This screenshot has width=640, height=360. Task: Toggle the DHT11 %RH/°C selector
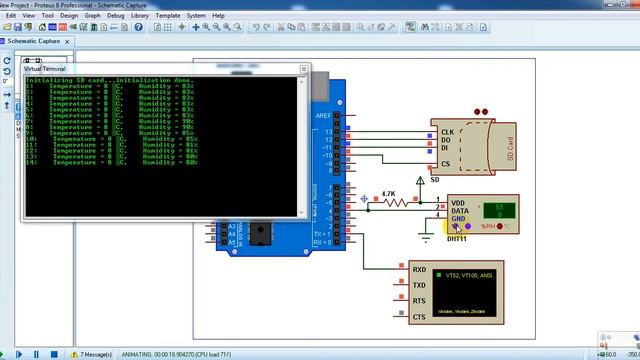(500, 226)
